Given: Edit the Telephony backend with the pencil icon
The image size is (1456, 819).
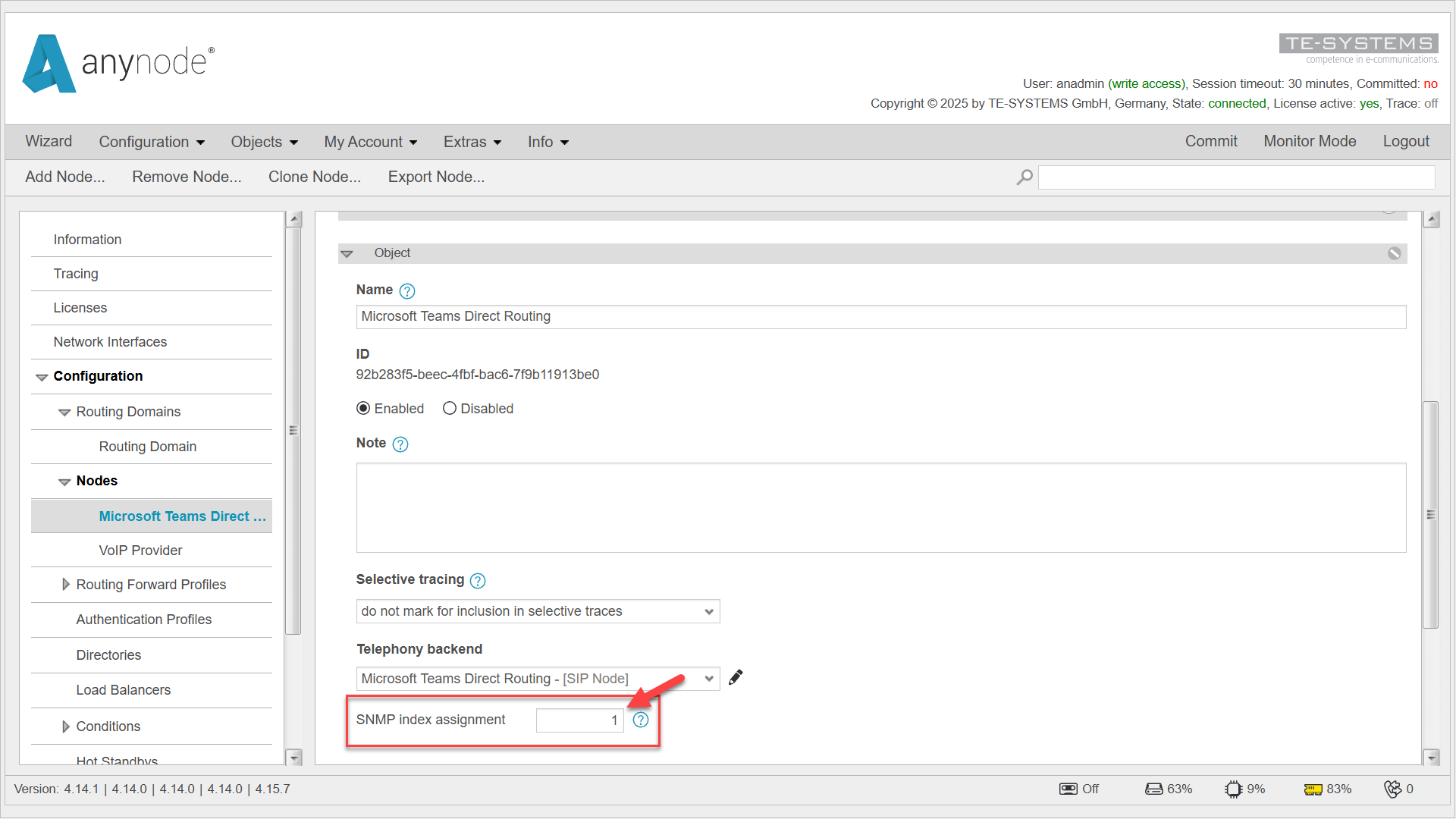Looking at the screenshot, I should pyautogui.click(x=735, y=677).
